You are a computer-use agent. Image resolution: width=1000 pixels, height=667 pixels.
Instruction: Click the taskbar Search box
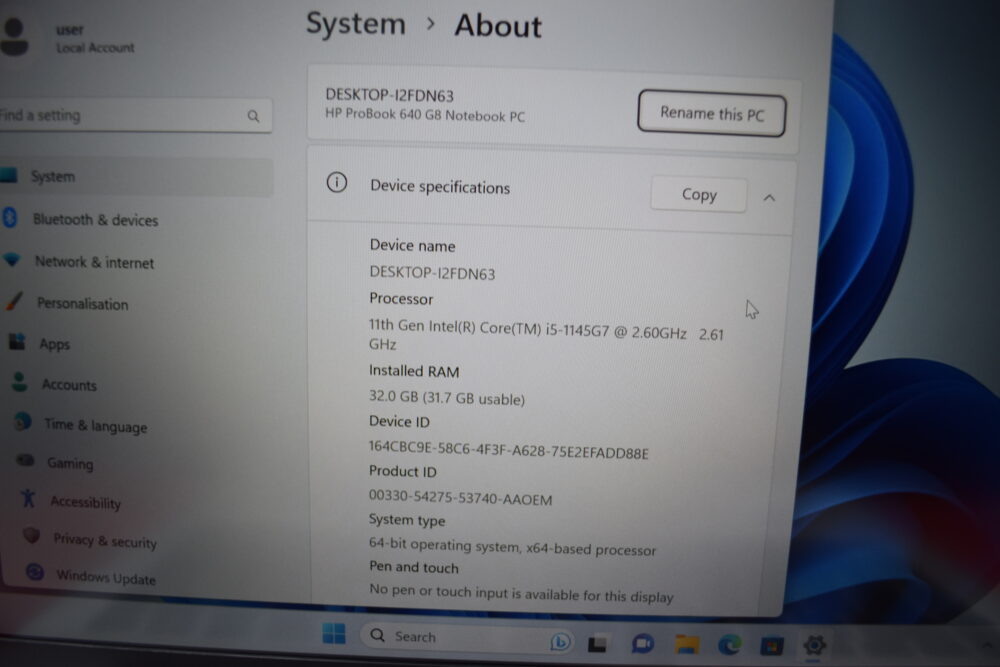coord(467,638)
